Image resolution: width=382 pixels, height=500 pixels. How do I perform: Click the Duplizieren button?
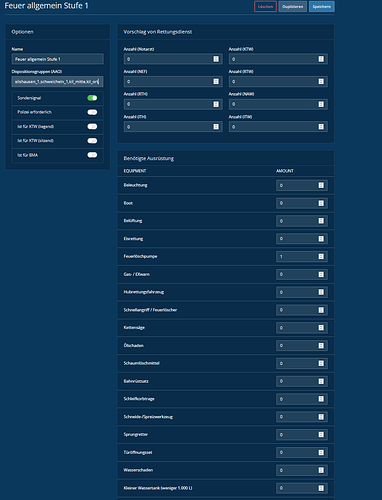coord(293,7)
